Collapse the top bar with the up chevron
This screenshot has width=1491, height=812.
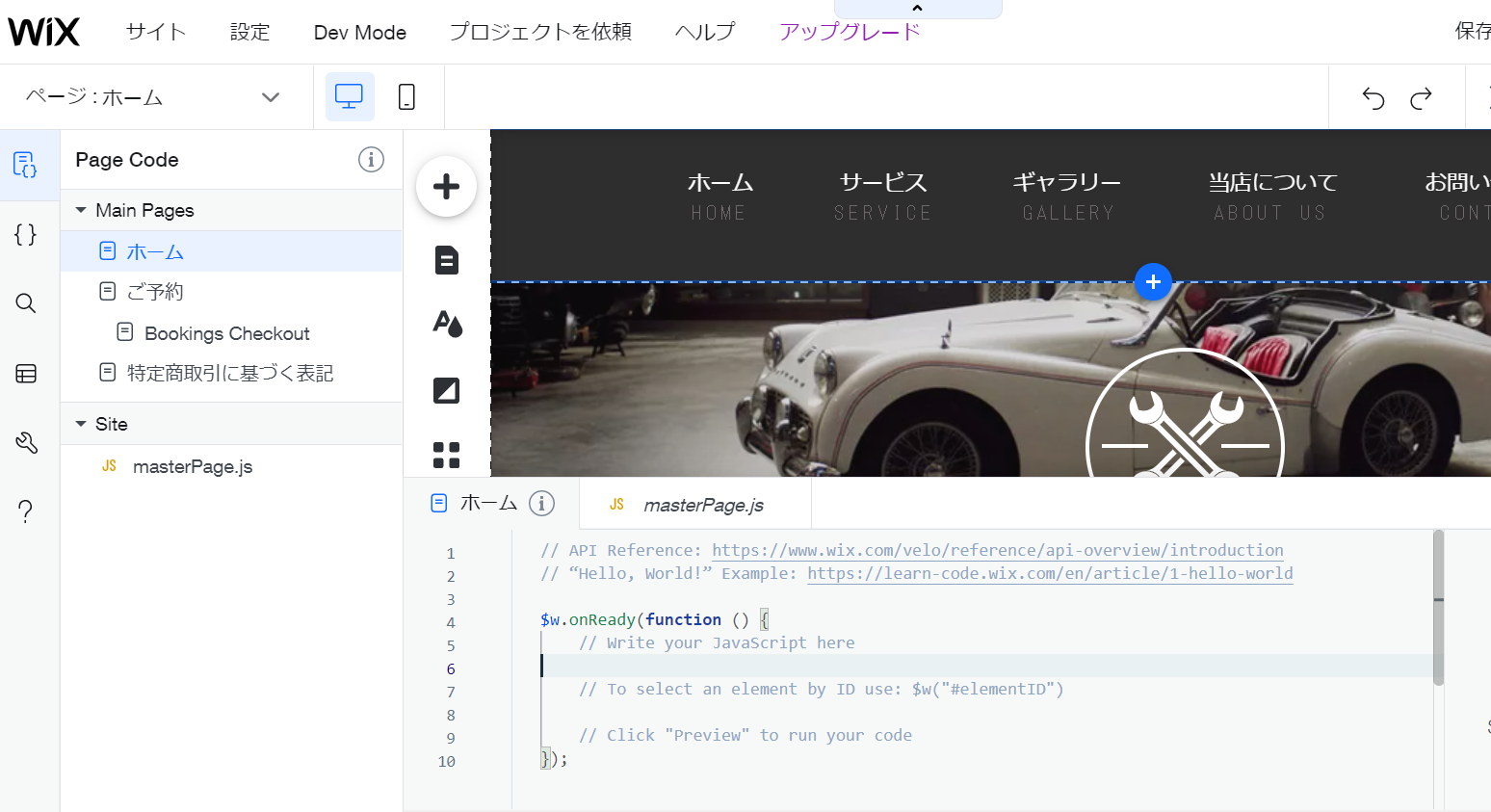[x=917, y=9]
